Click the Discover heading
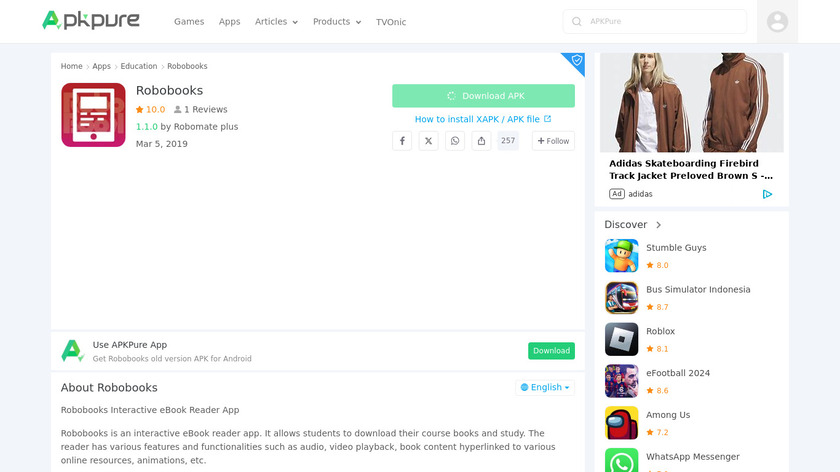The height and width of the screenshot is (472, 840). pos(626,224)
